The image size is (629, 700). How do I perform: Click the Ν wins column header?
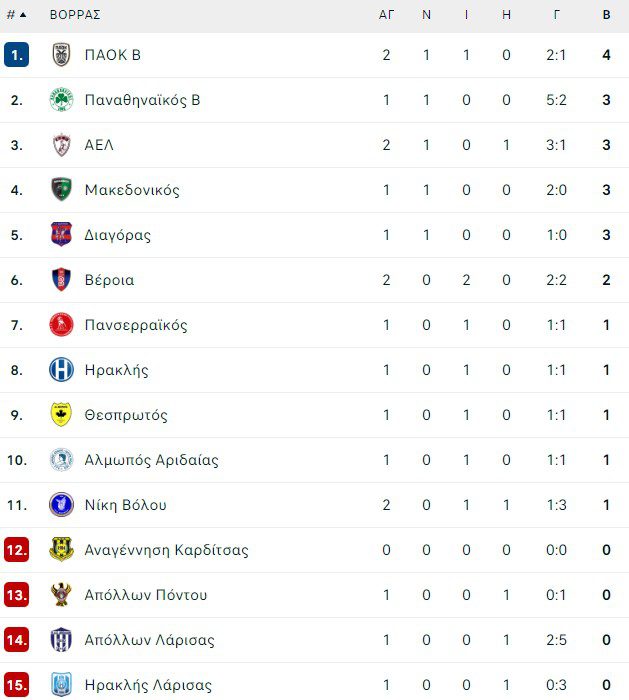click(426, 15)
